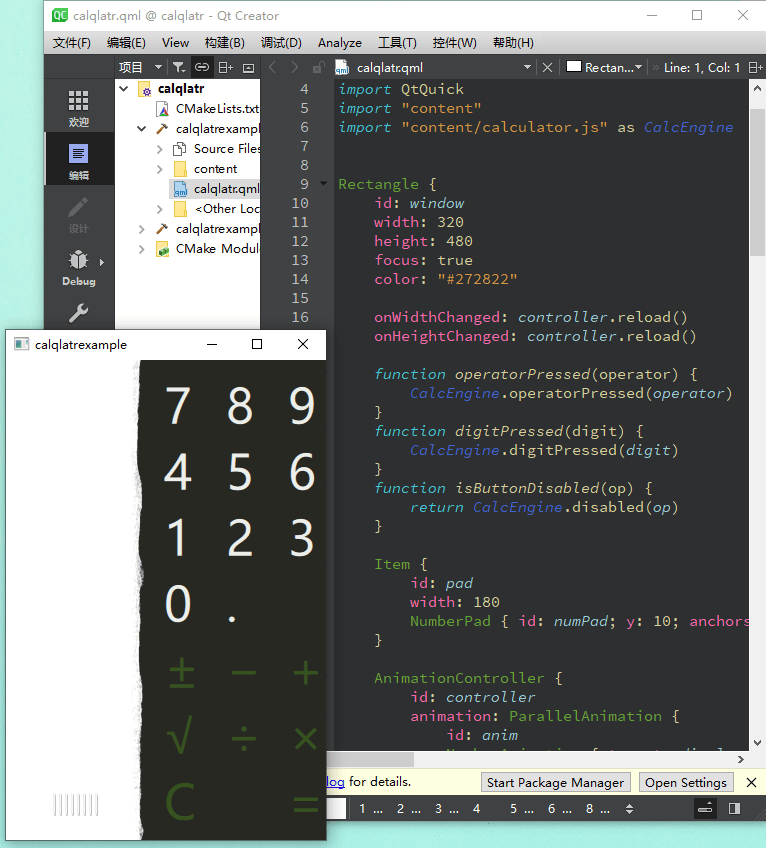Select calqlatr.qml in project tree

pyautogui.click(x=217, y=189)
